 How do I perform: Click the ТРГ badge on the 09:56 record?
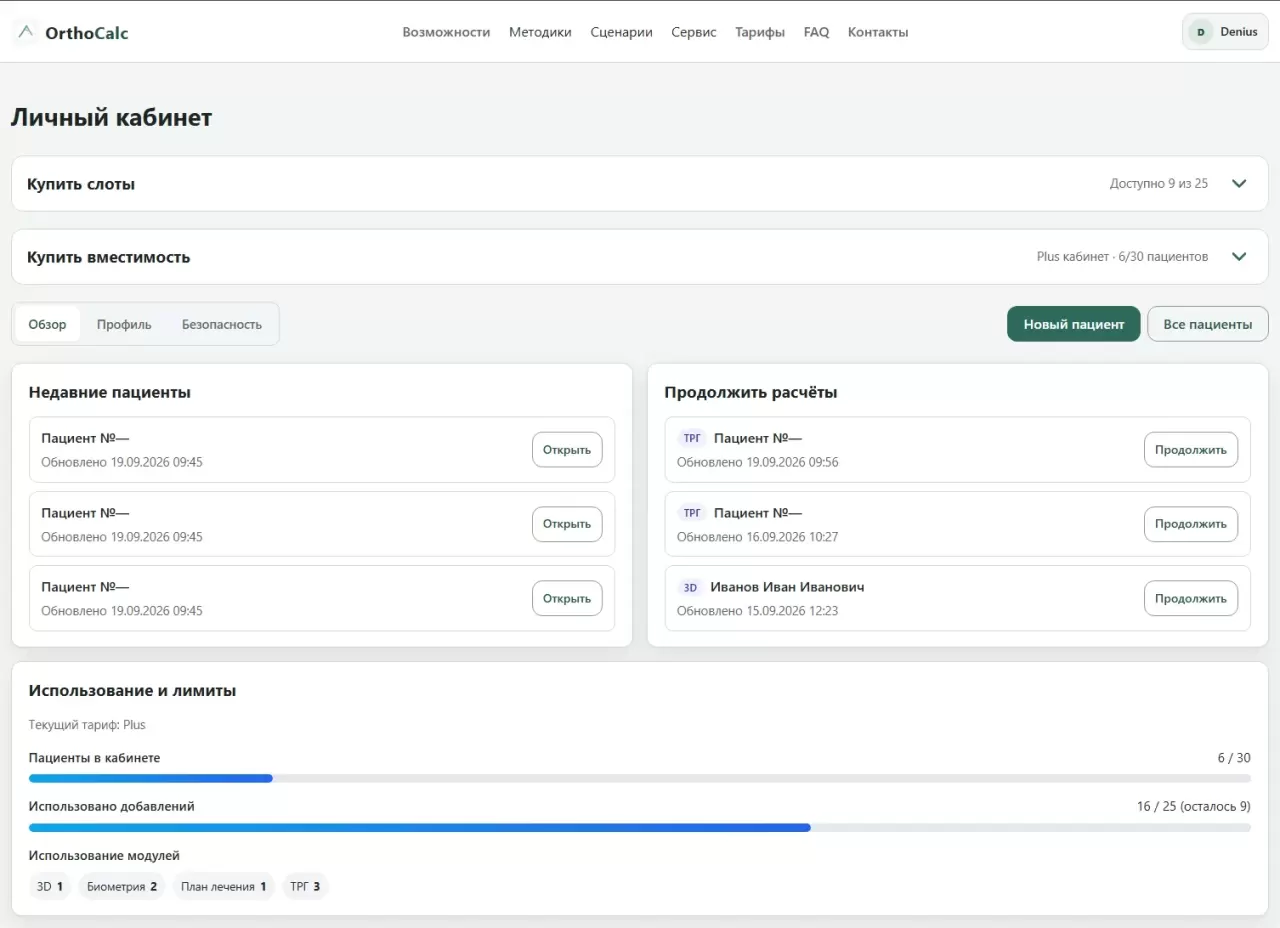[x=692, y=438]
